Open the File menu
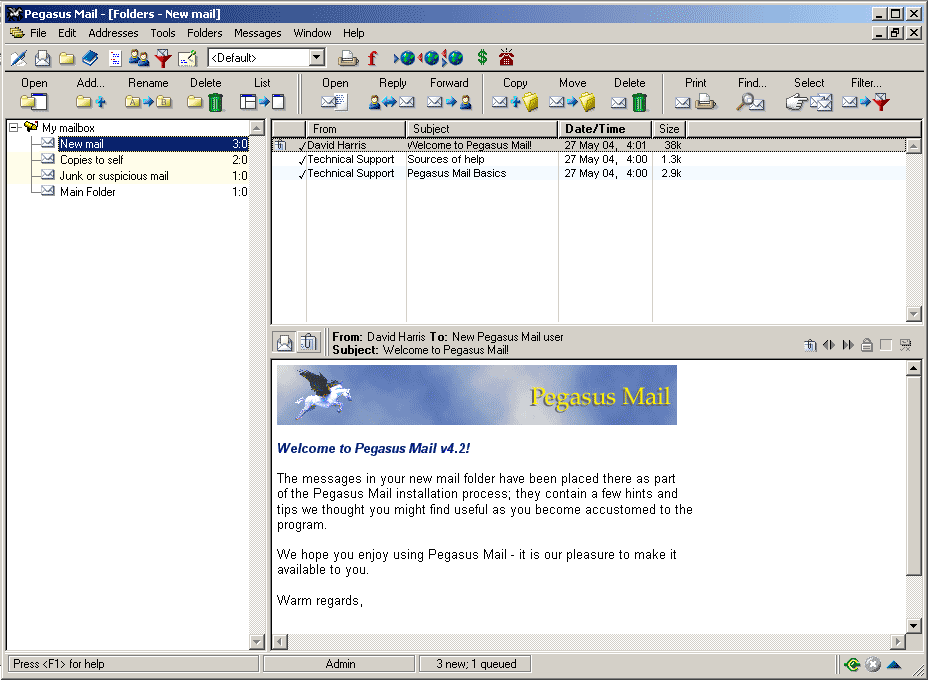The height and width of the screenshot is (680, 928). [x=38, y=33]
